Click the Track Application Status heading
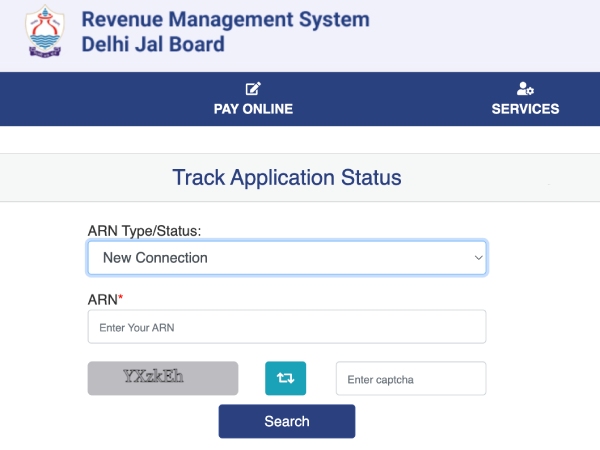 tap(287, 178)
